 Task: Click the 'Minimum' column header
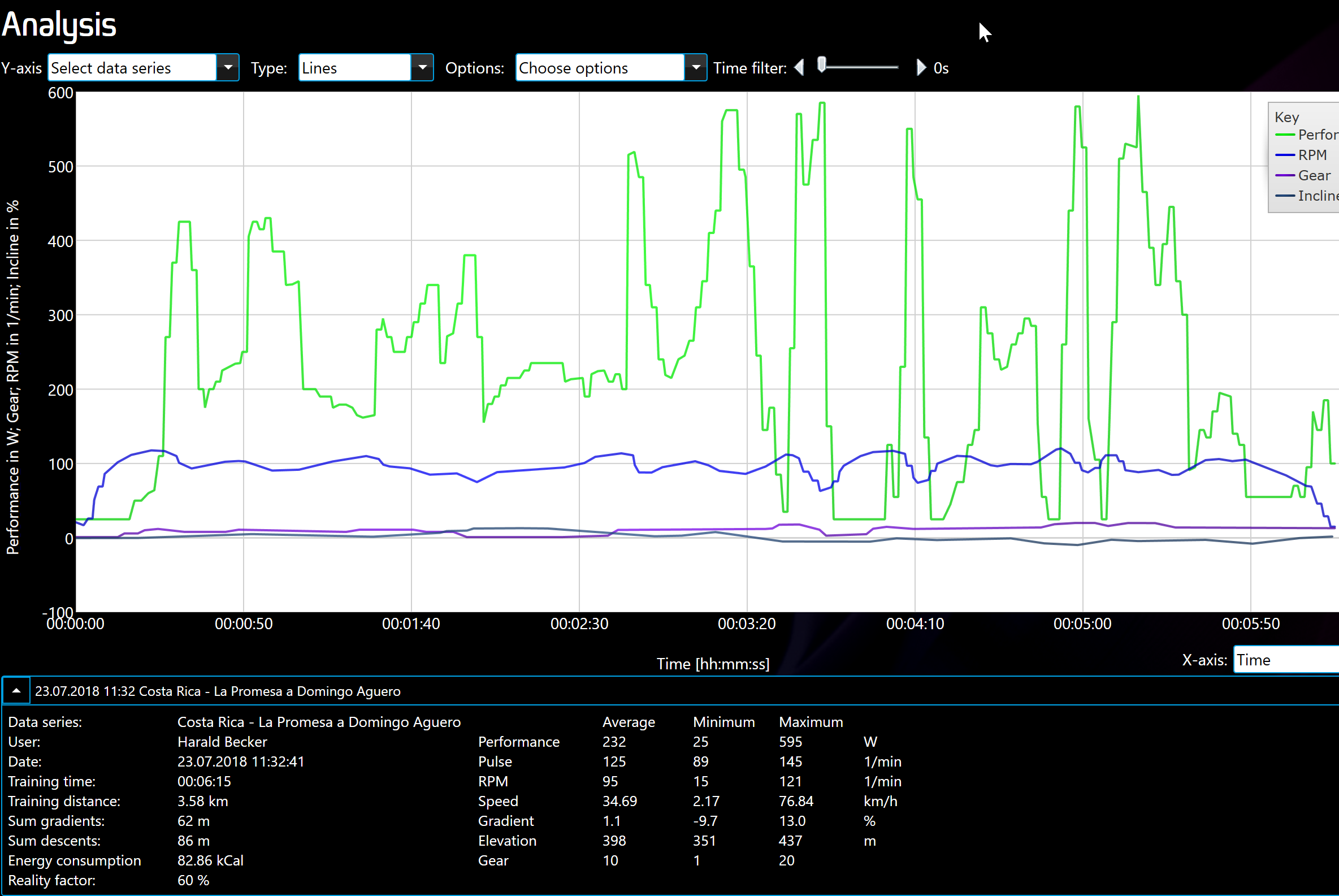(724, 722)
